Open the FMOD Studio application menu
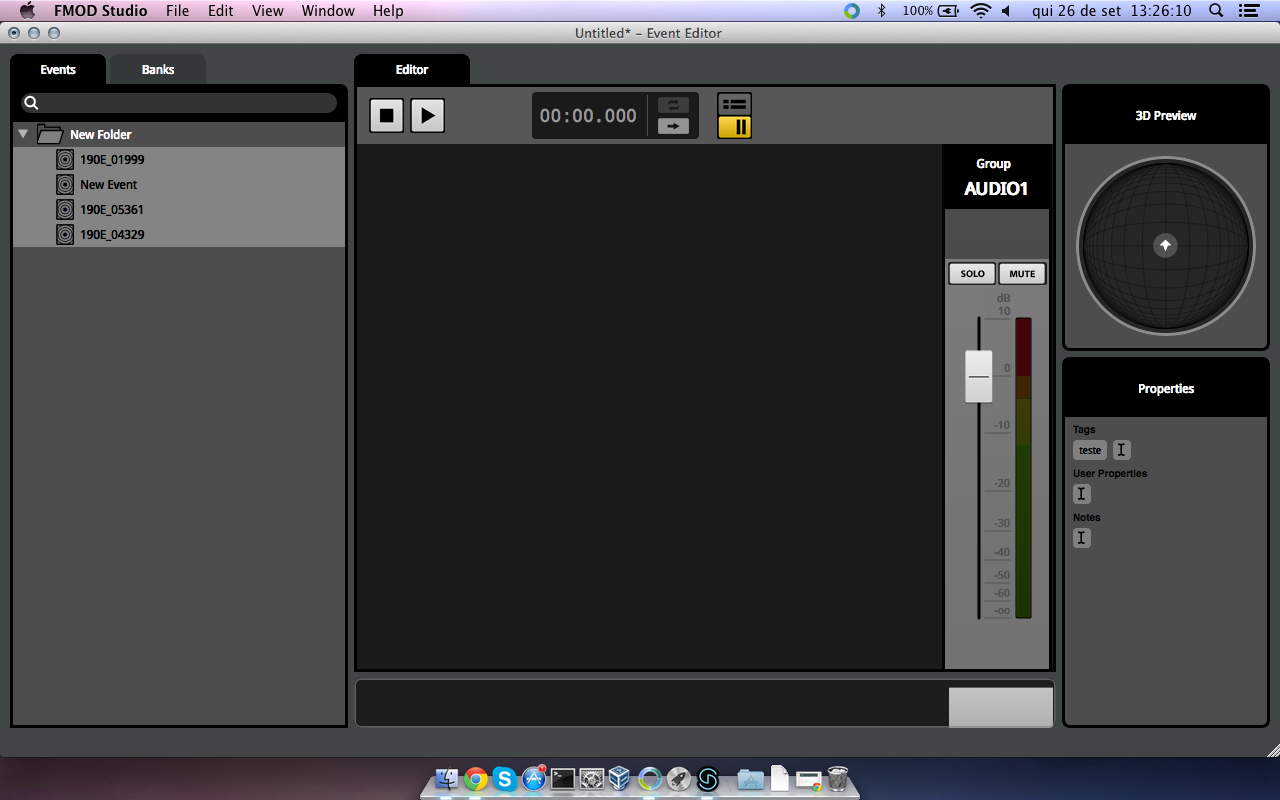The height and width of the screenshot is (800, 1280). point(101,11)
